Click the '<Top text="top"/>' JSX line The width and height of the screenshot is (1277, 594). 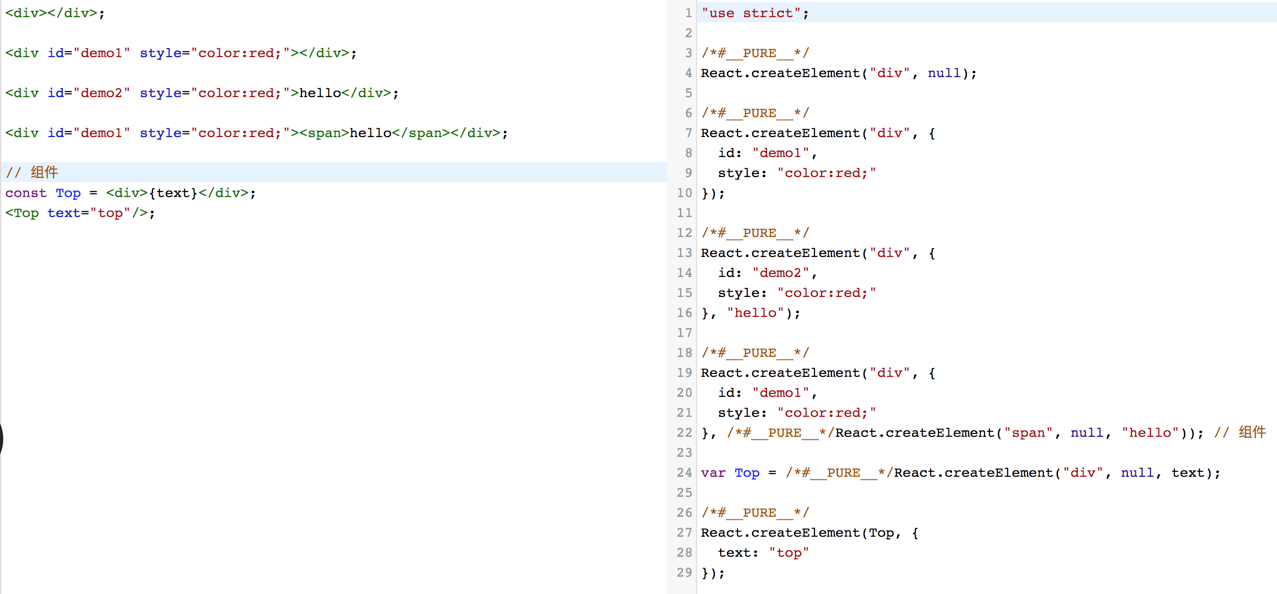point(80,213)
